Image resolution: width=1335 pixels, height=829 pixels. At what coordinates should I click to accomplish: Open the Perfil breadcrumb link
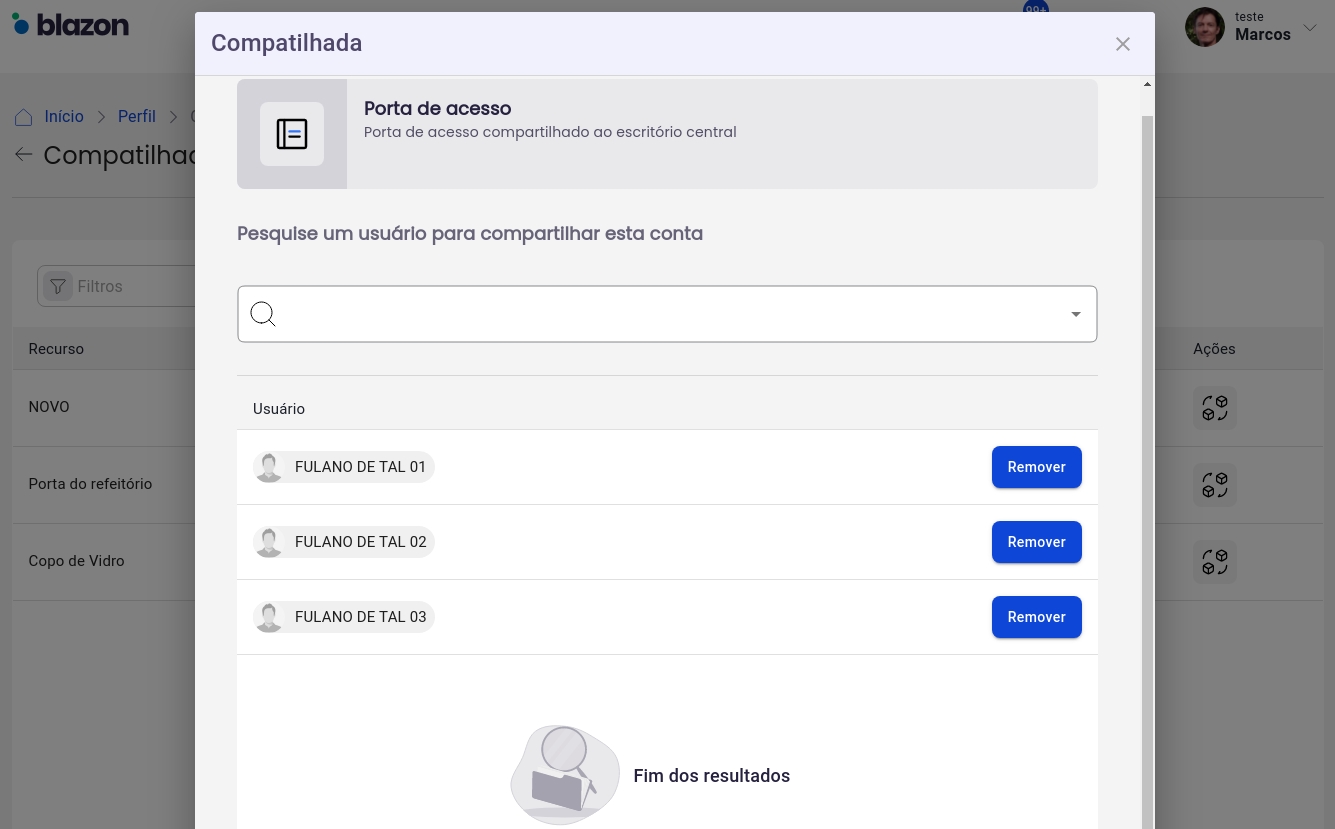pyautogui.click(x=137, y=117)
